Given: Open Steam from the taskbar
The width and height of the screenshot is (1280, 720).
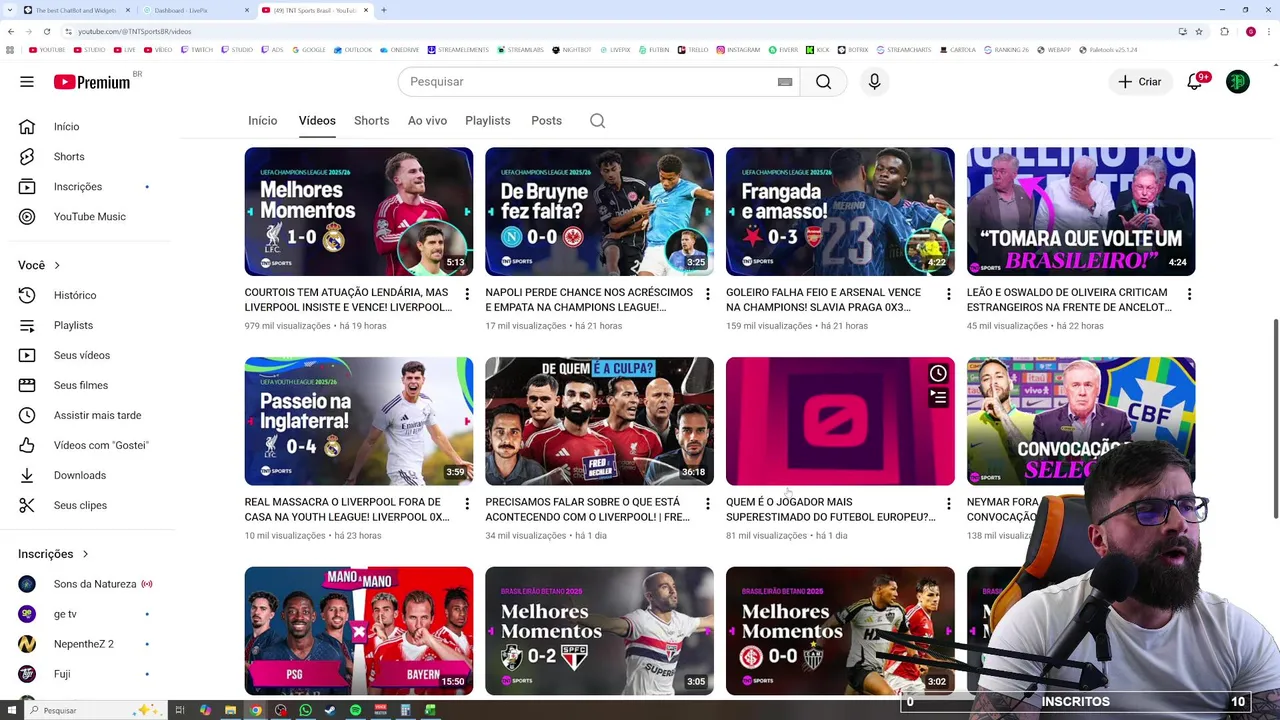Looking at the screenshot, I should pos(330,710).
